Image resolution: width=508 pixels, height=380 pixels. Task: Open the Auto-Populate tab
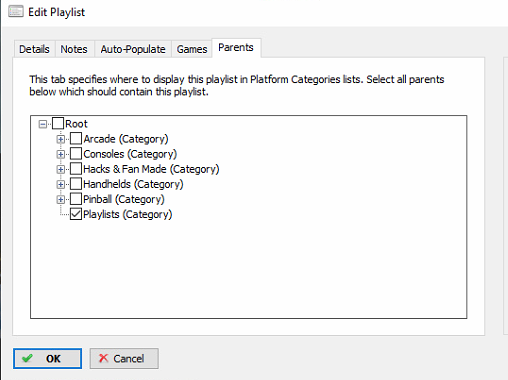click(x=133, y=49)
